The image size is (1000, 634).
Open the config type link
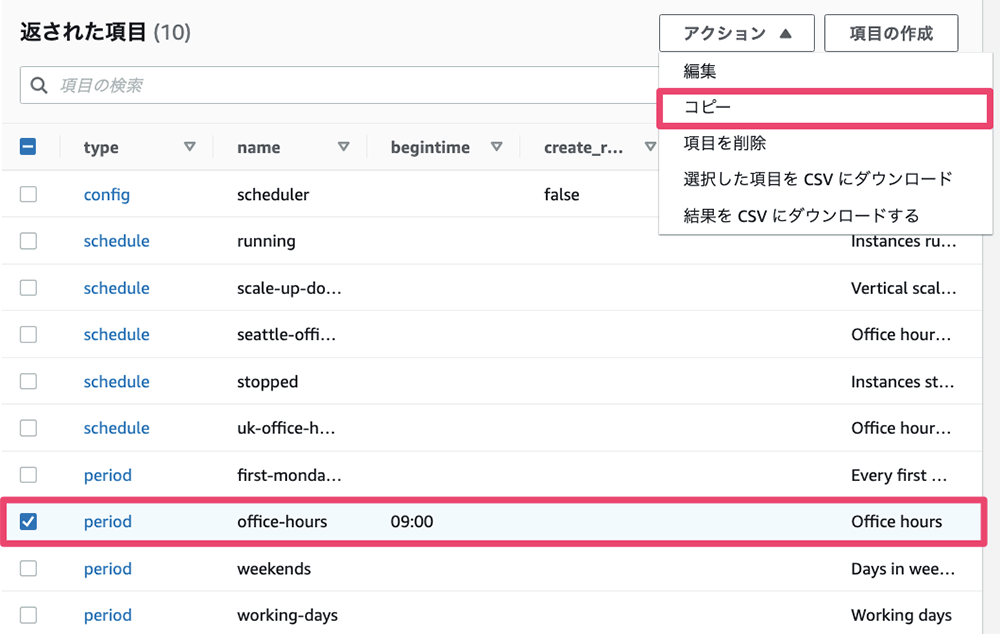(x=107, y=194)
